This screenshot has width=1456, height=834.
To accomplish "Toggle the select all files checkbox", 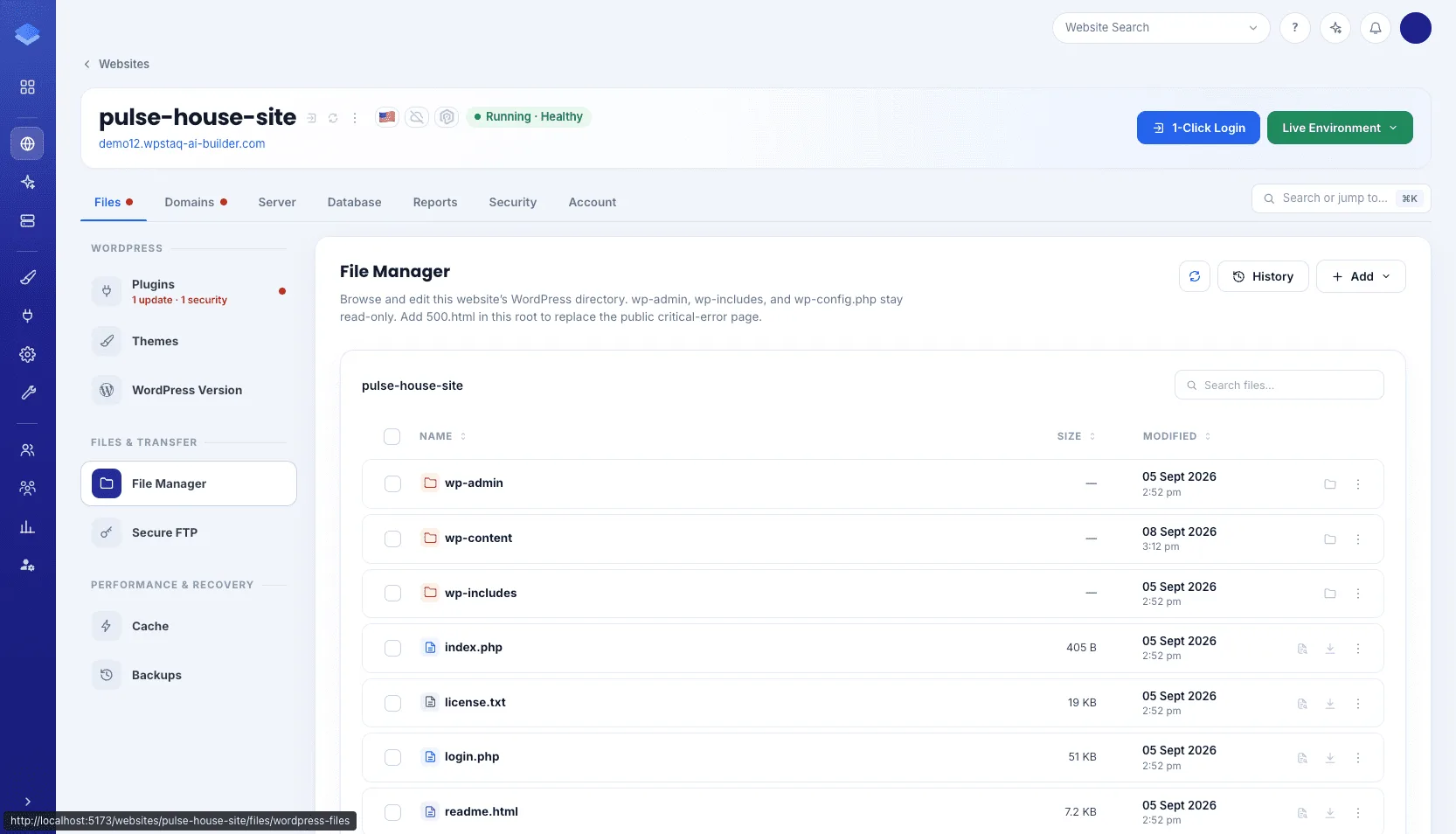I will coord(392,436).
